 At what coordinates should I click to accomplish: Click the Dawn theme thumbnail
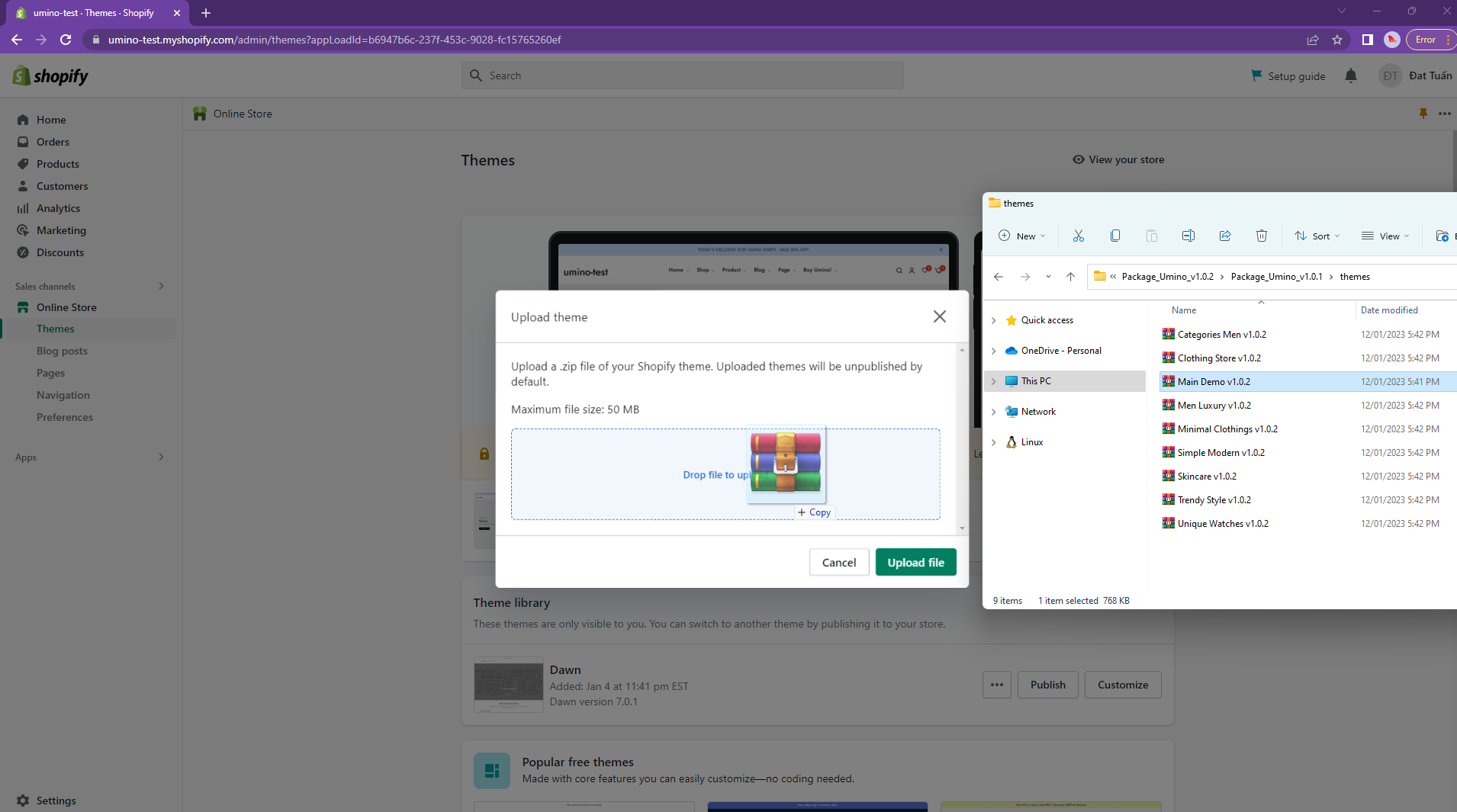coord(509,684)
